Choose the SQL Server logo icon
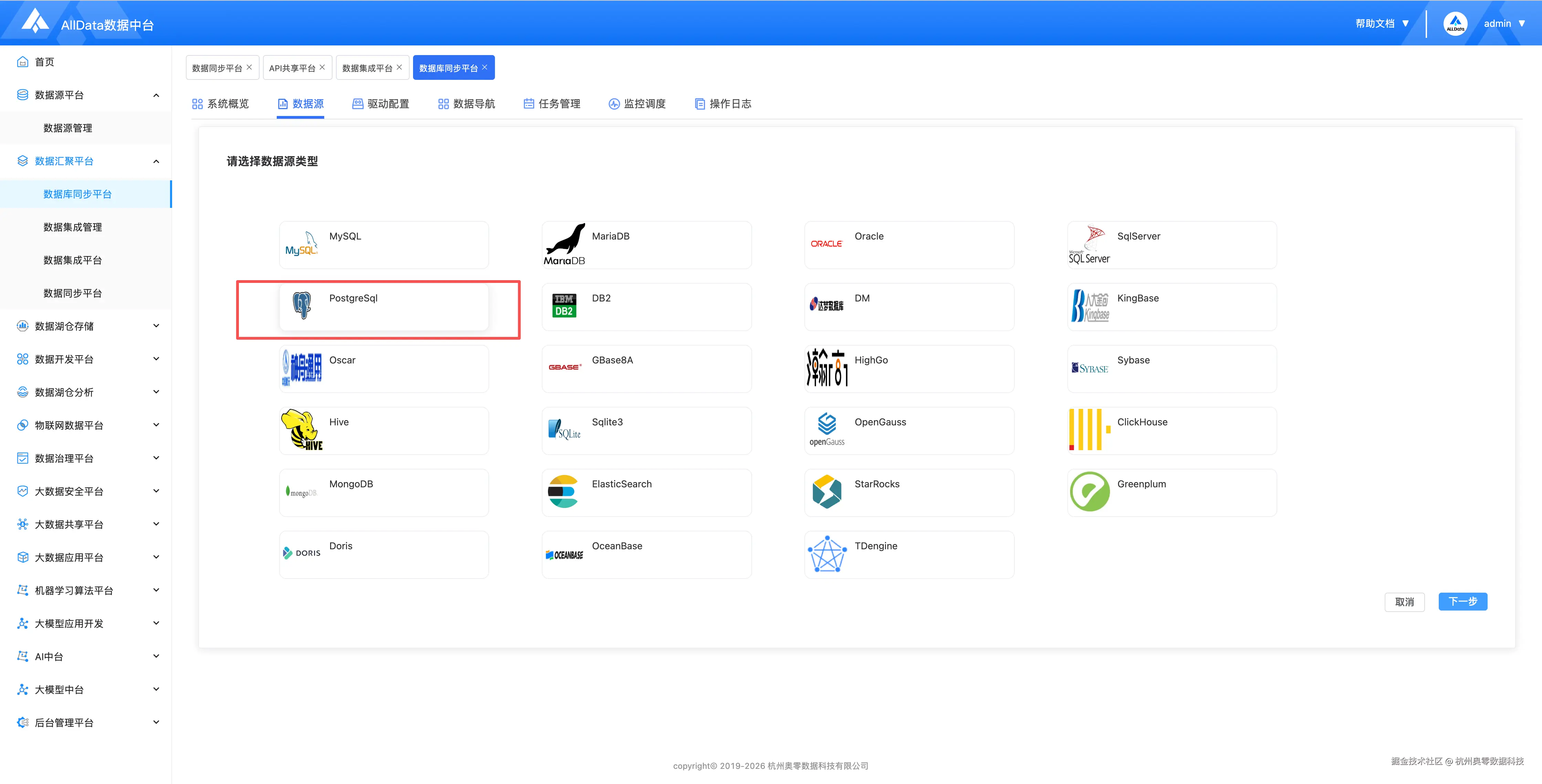This screenshot has height=784, width=1542. click(x=1089, y=244)
